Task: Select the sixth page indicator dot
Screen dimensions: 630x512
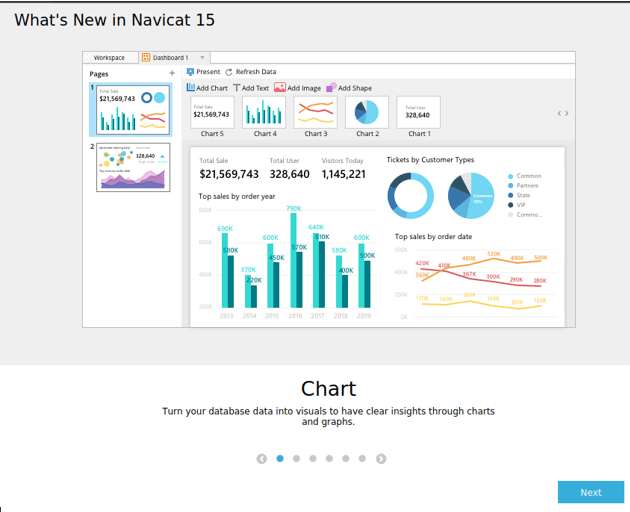Action: pyautogui.click(x=362, y=459)
